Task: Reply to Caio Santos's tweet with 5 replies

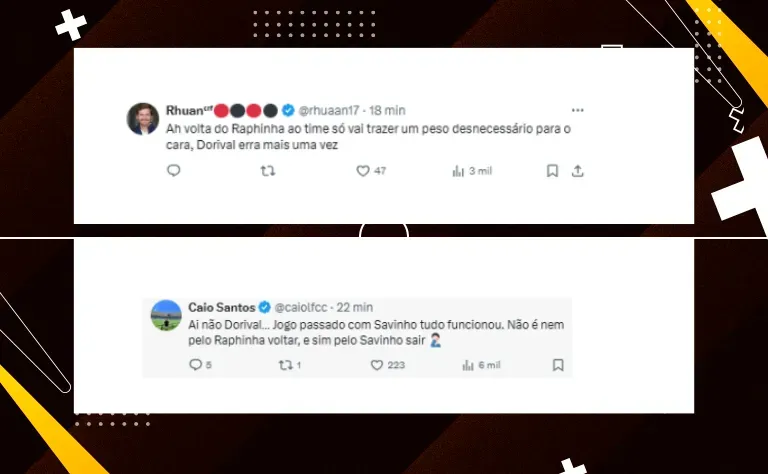Action: [200, 365]
